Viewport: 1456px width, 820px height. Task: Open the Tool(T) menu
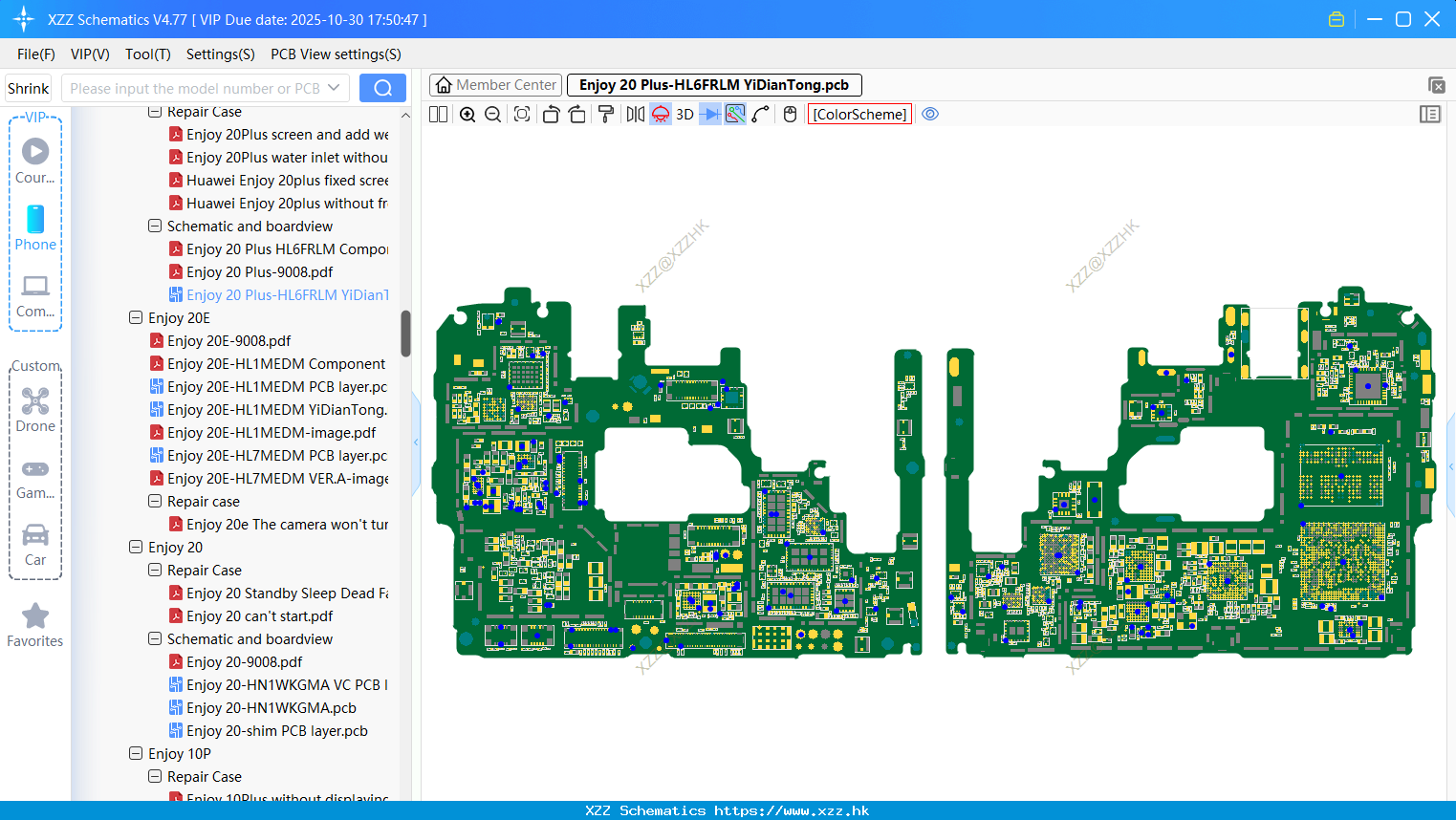pyautogui.click(x=148, y=54)
